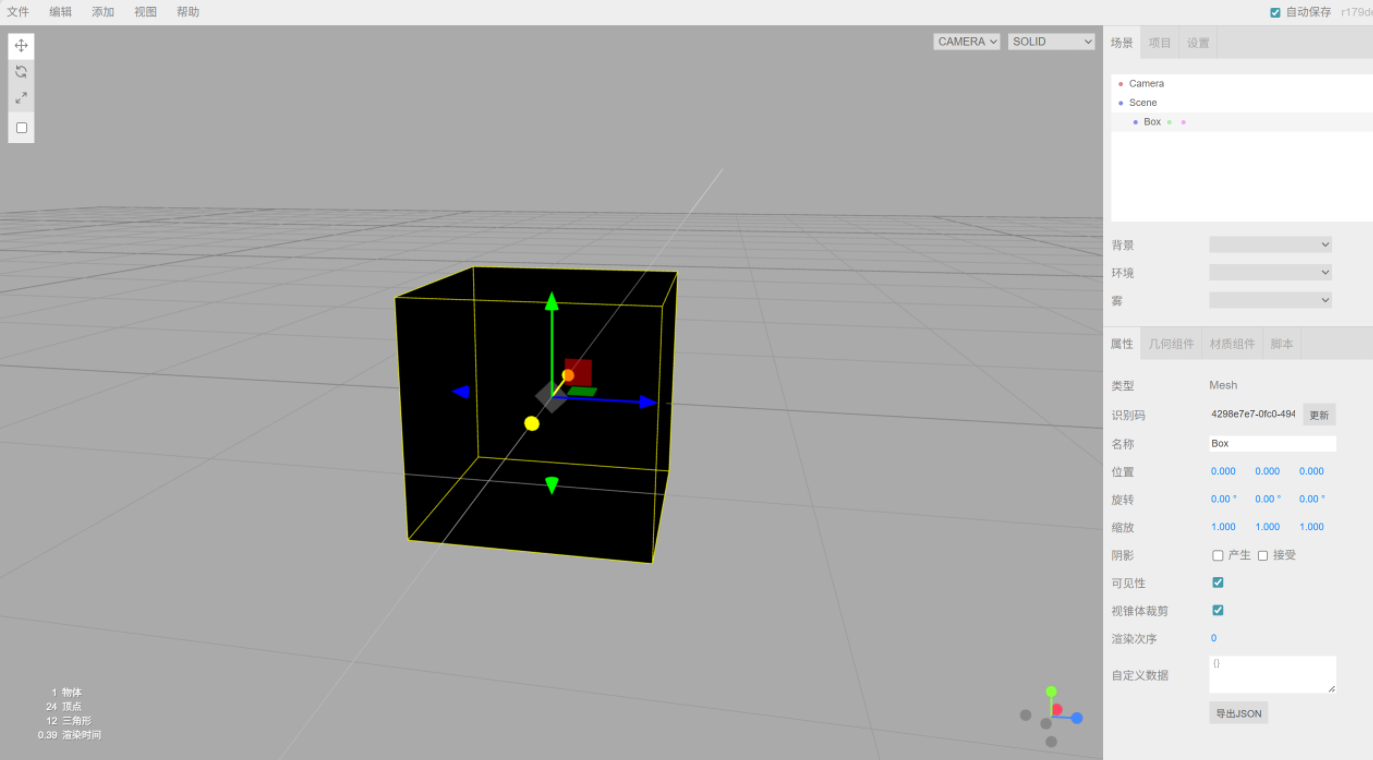
Task: Toggle local space checkbox in toolbar
Action: coord(22,128)
